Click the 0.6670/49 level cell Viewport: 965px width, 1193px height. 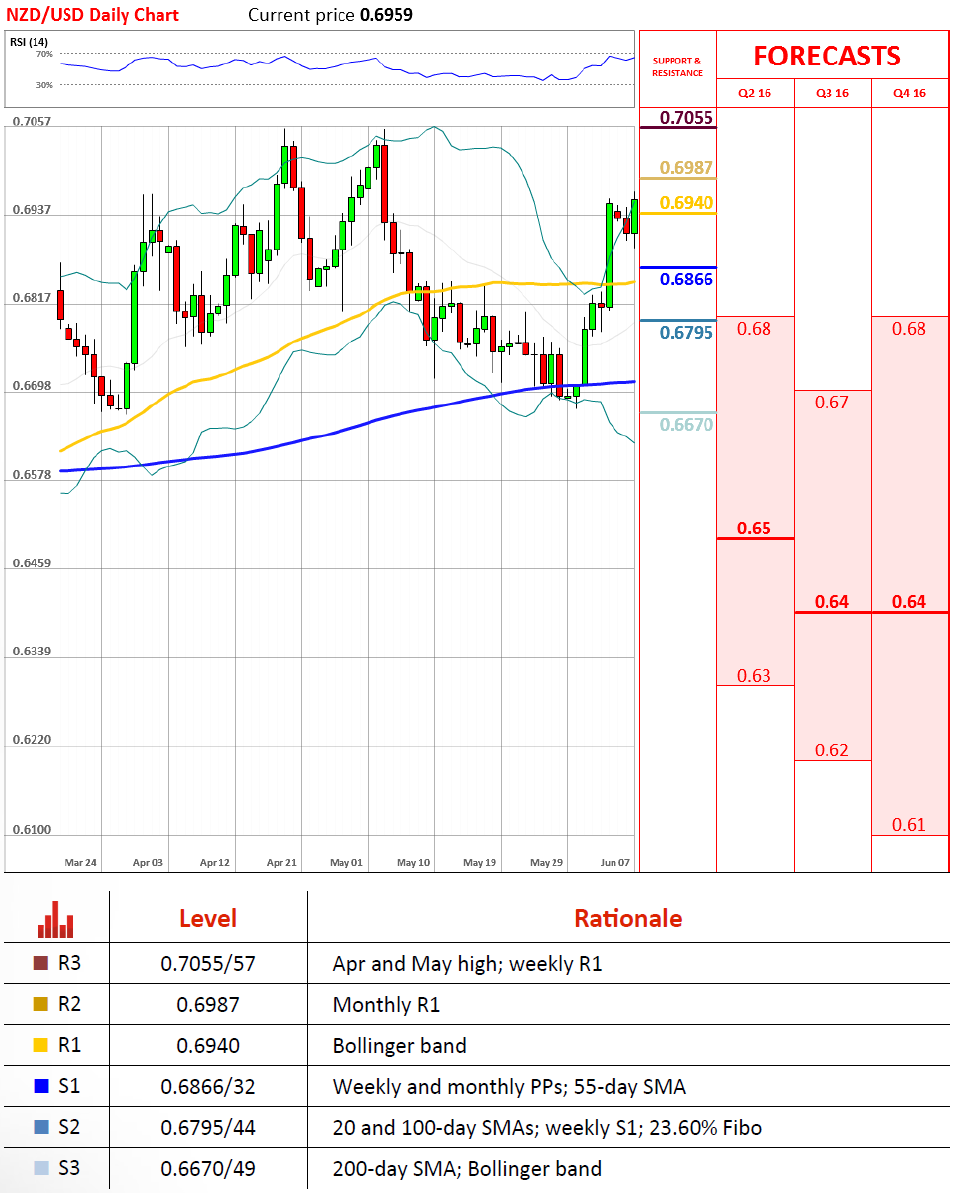click(x=208, y=1169)
